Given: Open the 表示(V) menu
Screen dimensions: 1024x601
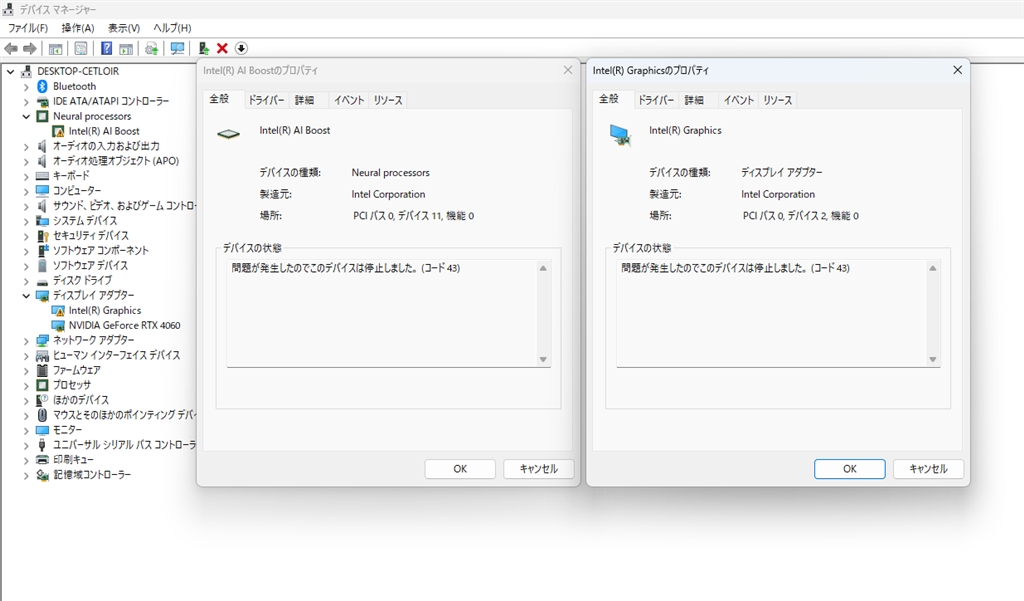Looking at the screenshot, I should (x=123, y=28).
